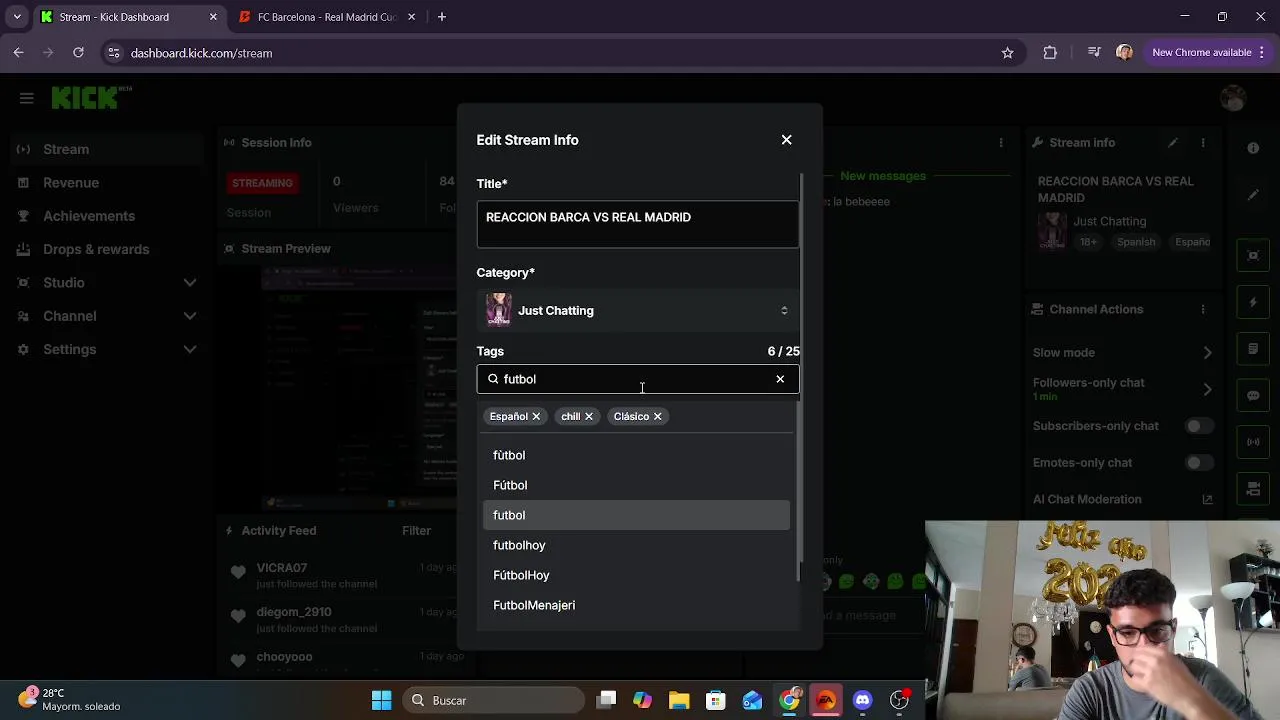Expand the Settings sidebar section
Screen dimensions: 1280x720
point(106,349)
